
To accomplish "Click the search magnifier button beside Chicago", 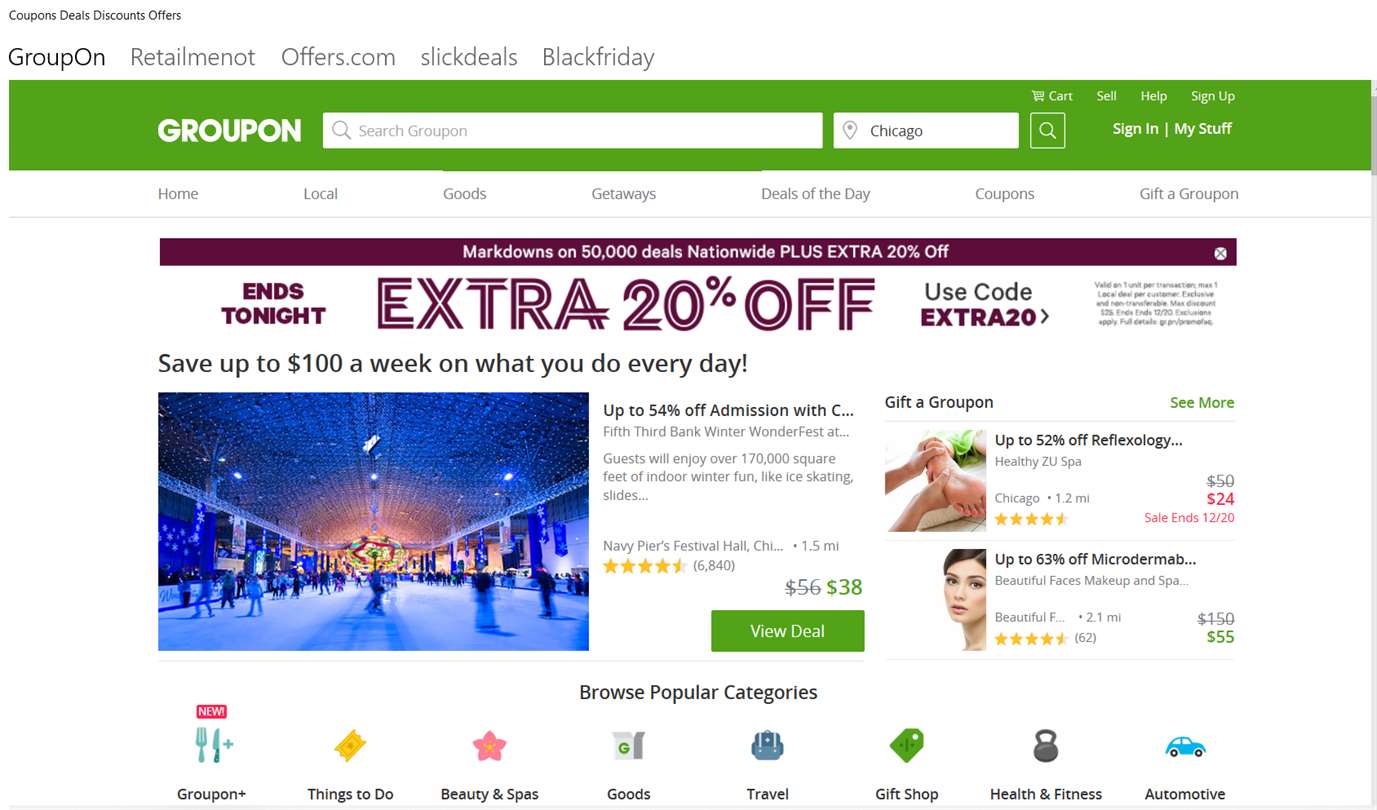I will [x=1047, y=130].
